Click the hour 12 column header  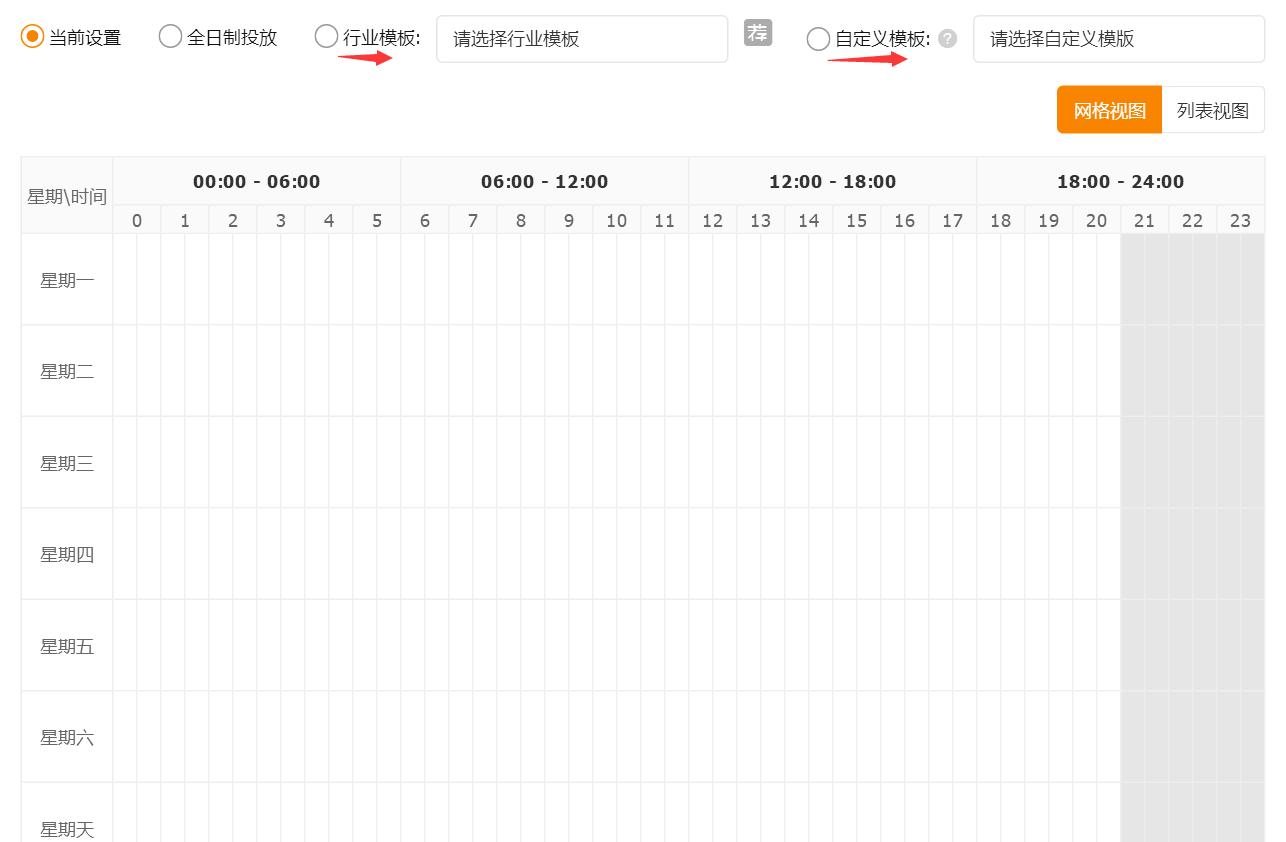click(x=713, y=219)
